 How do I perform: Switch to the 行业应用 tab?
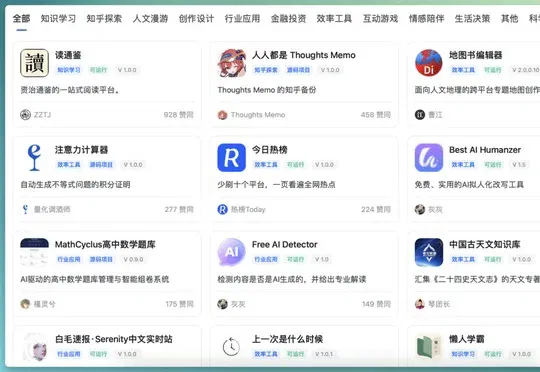(x=242, y=19)
